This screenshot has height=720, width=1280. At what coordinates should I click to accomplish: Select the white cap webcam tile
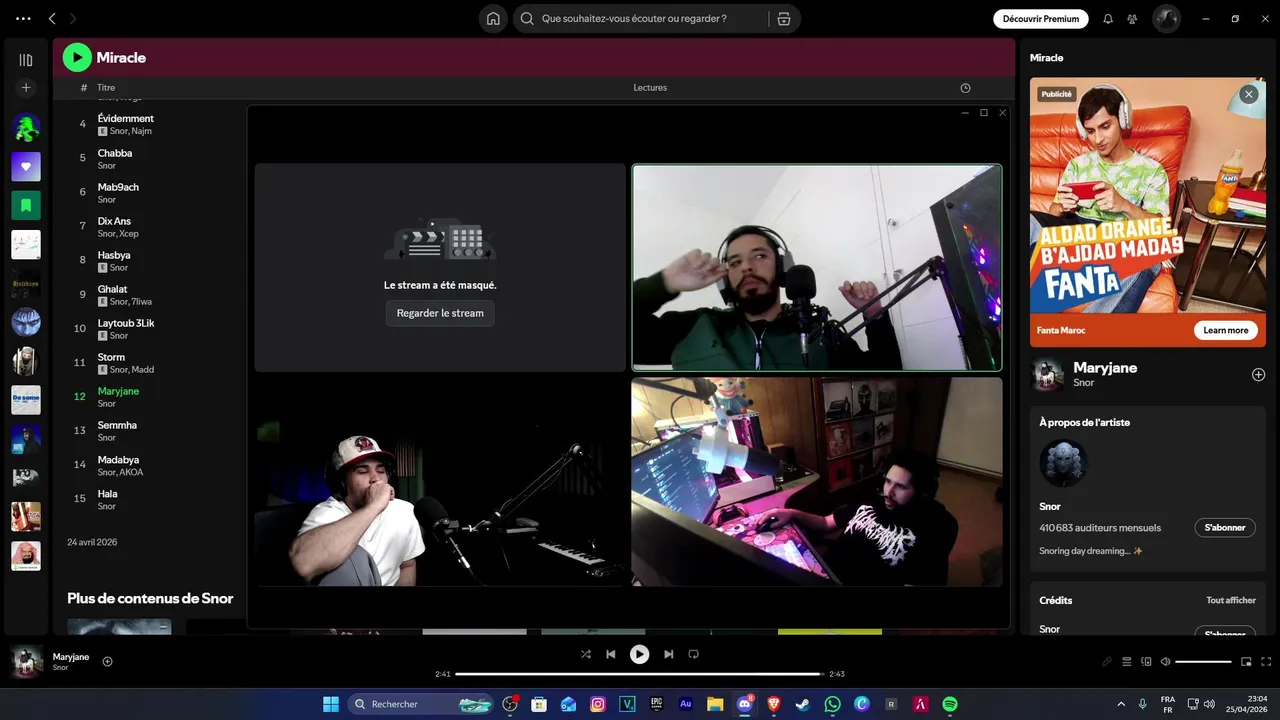click(440, 481)
